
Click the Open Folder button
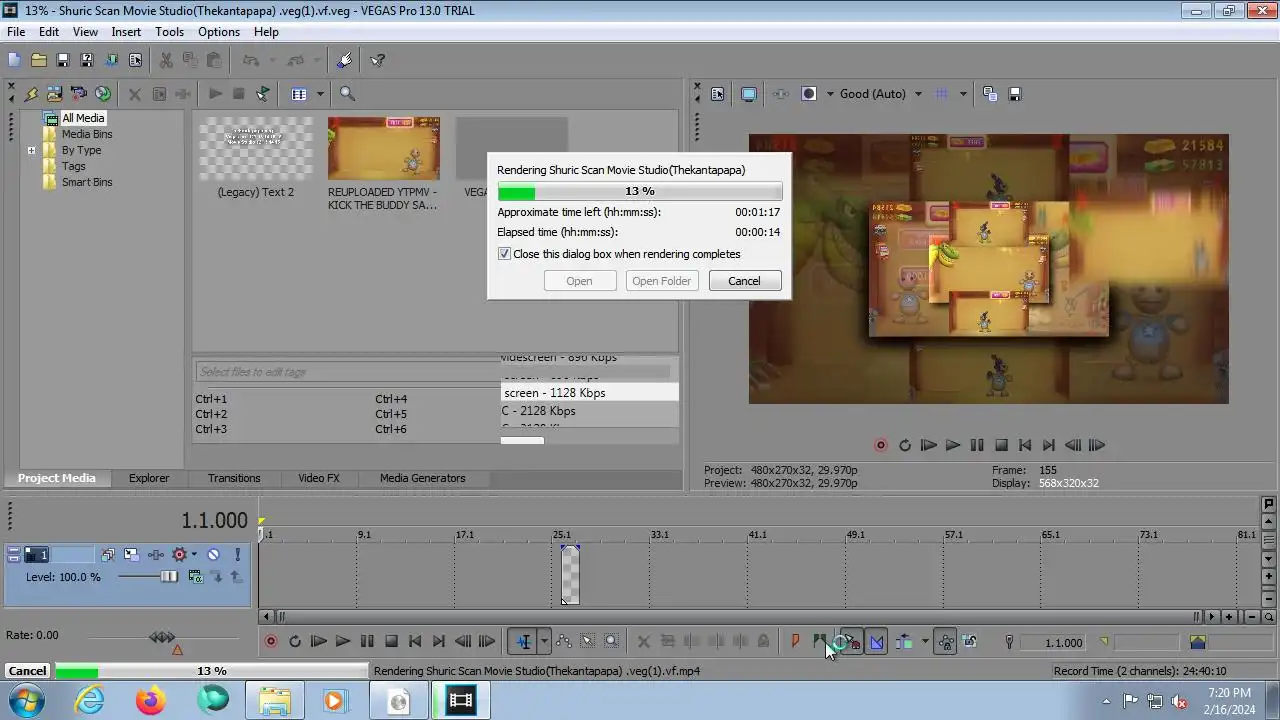coord(661,281)
